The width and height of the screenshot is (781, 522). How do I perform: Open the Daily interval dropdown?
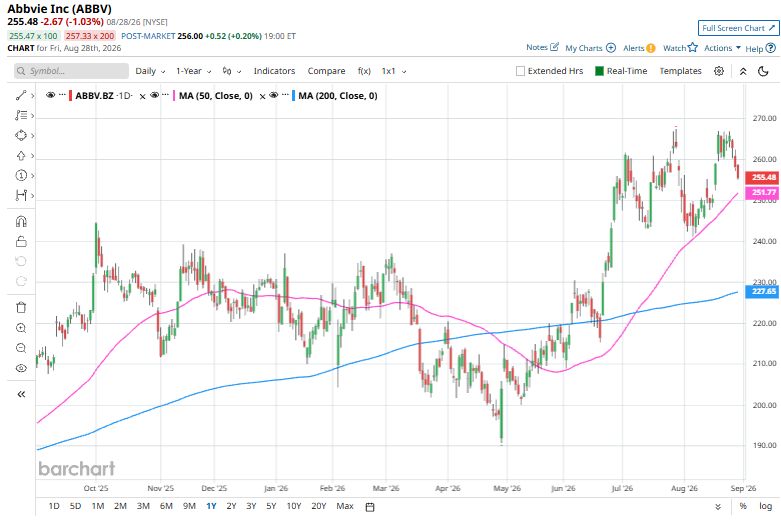tap(150, 71)
